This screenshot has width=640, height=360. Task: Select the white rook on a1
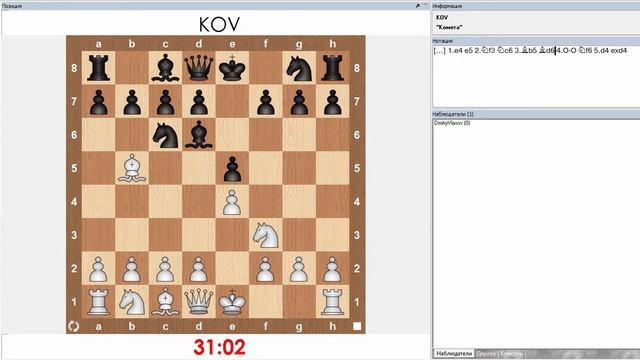tap(98, 302)
